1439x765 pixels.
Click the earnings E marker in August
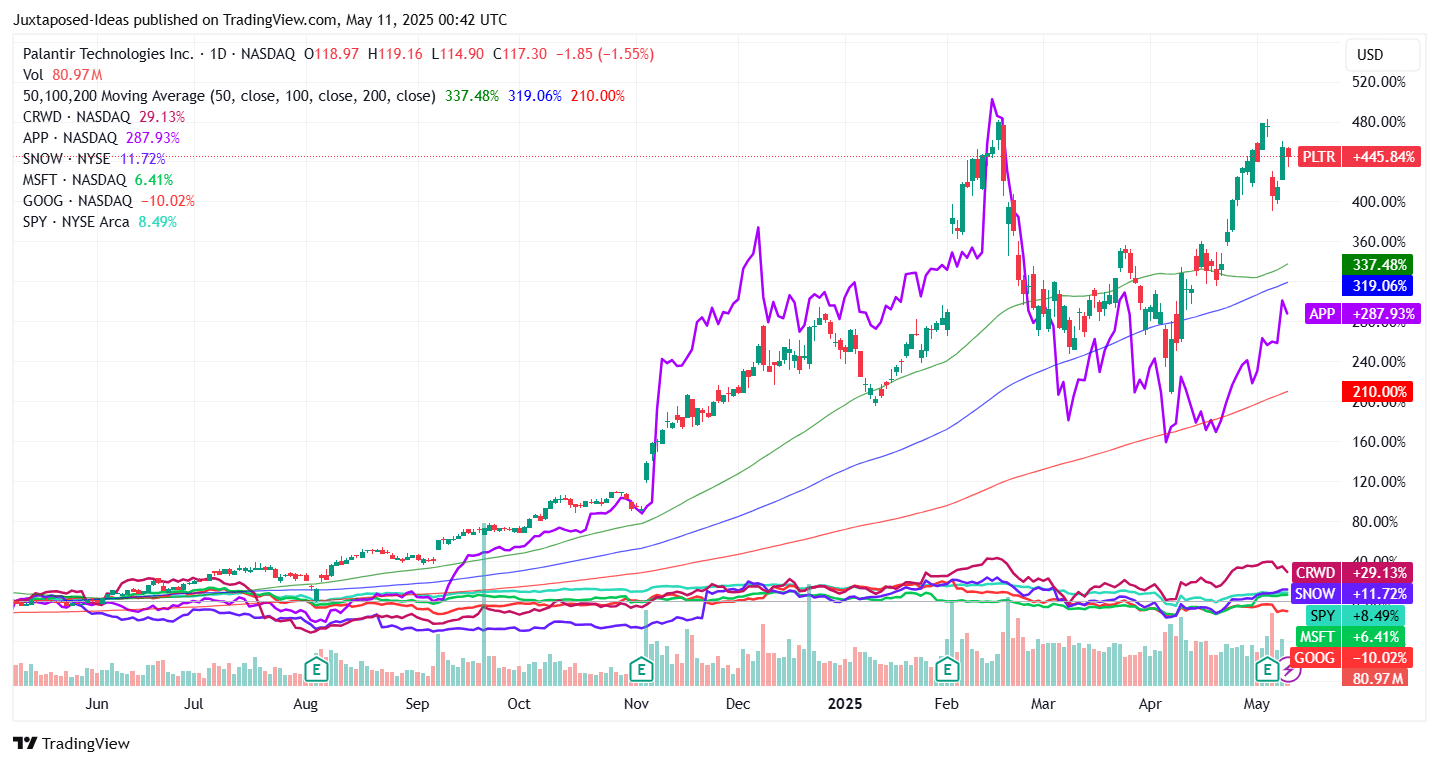(x=317, y=669)
